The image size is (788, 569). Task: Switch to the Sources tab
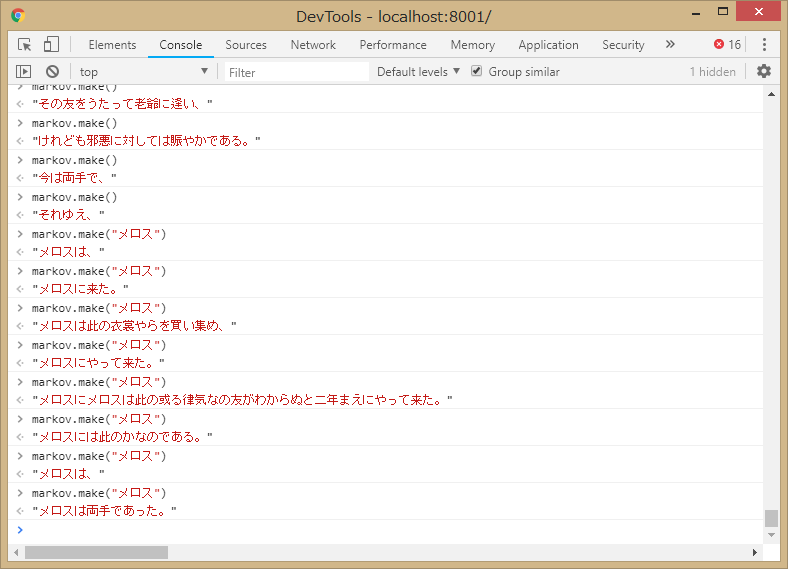246,45
